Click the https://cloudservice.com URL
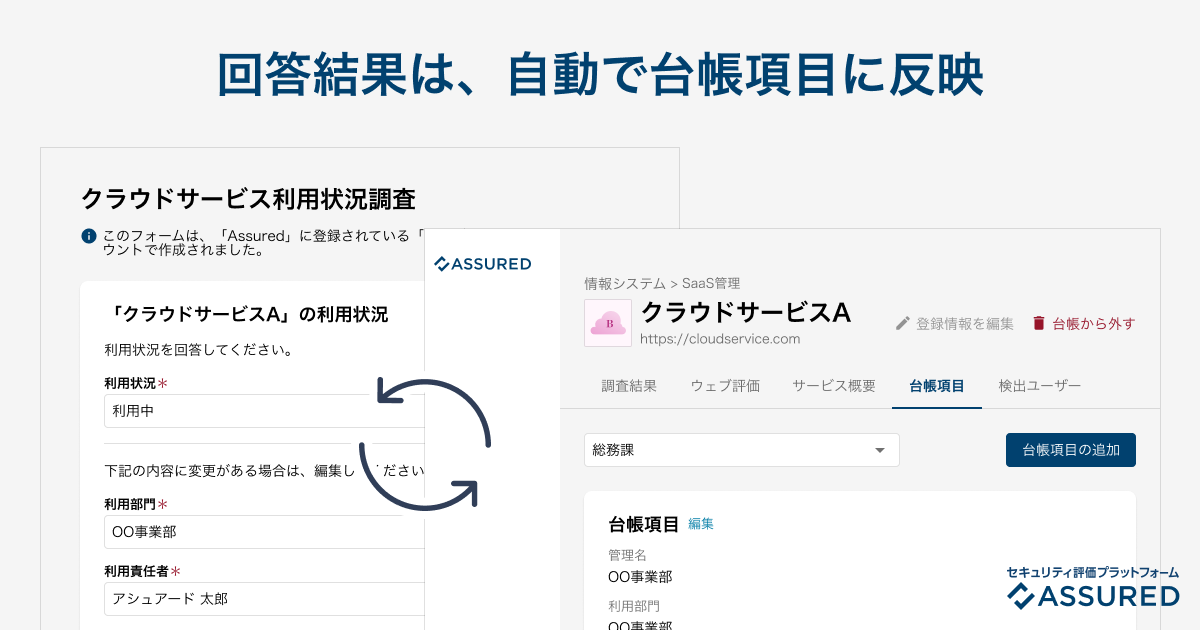Viewport: 1200px width, 630px height. tap(720, 339)
